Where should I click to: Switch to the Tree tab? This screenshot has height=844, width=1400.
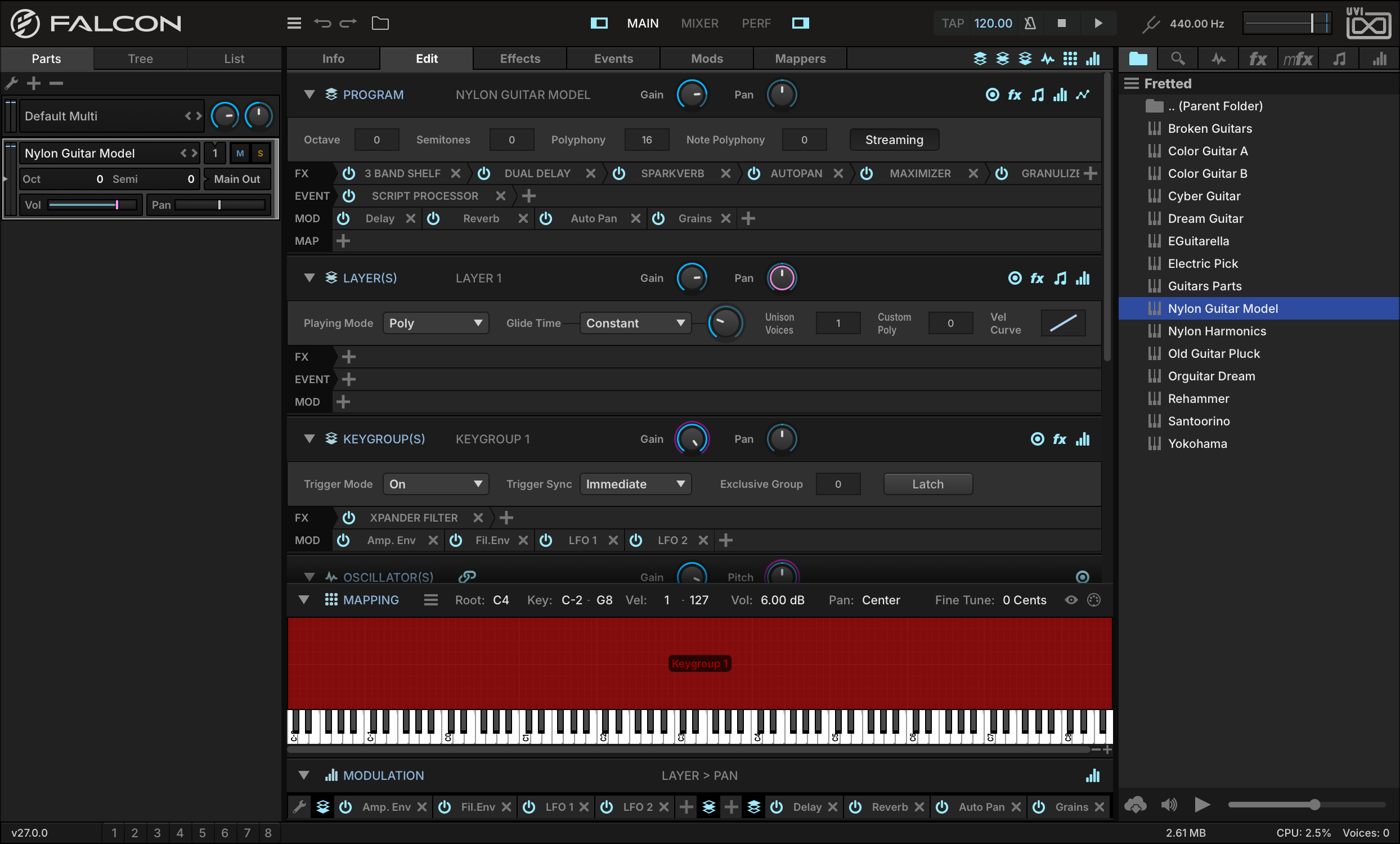tap(140, 59)
